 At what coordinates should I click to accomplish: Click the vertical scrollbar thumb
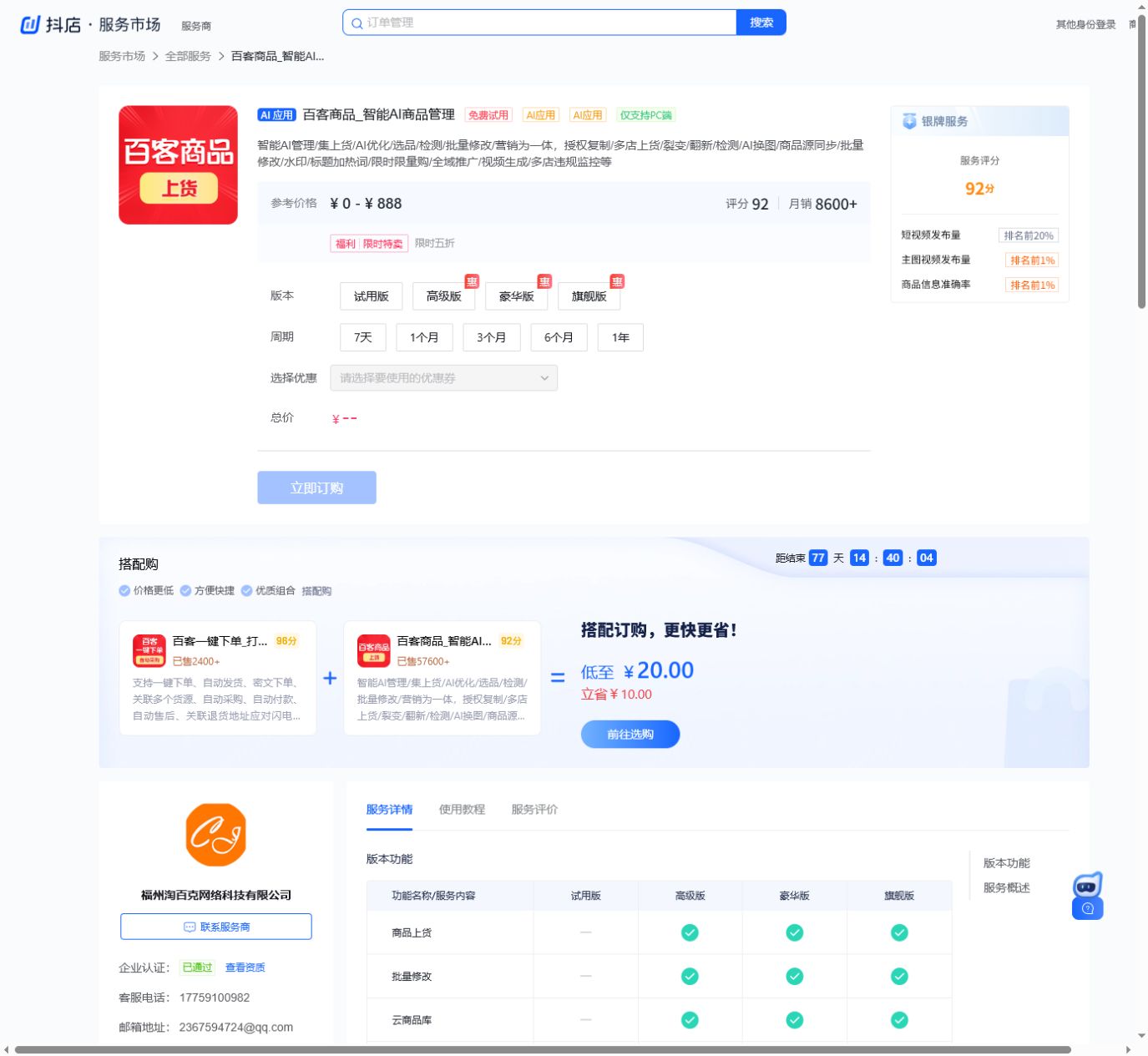pos(1141,161)
